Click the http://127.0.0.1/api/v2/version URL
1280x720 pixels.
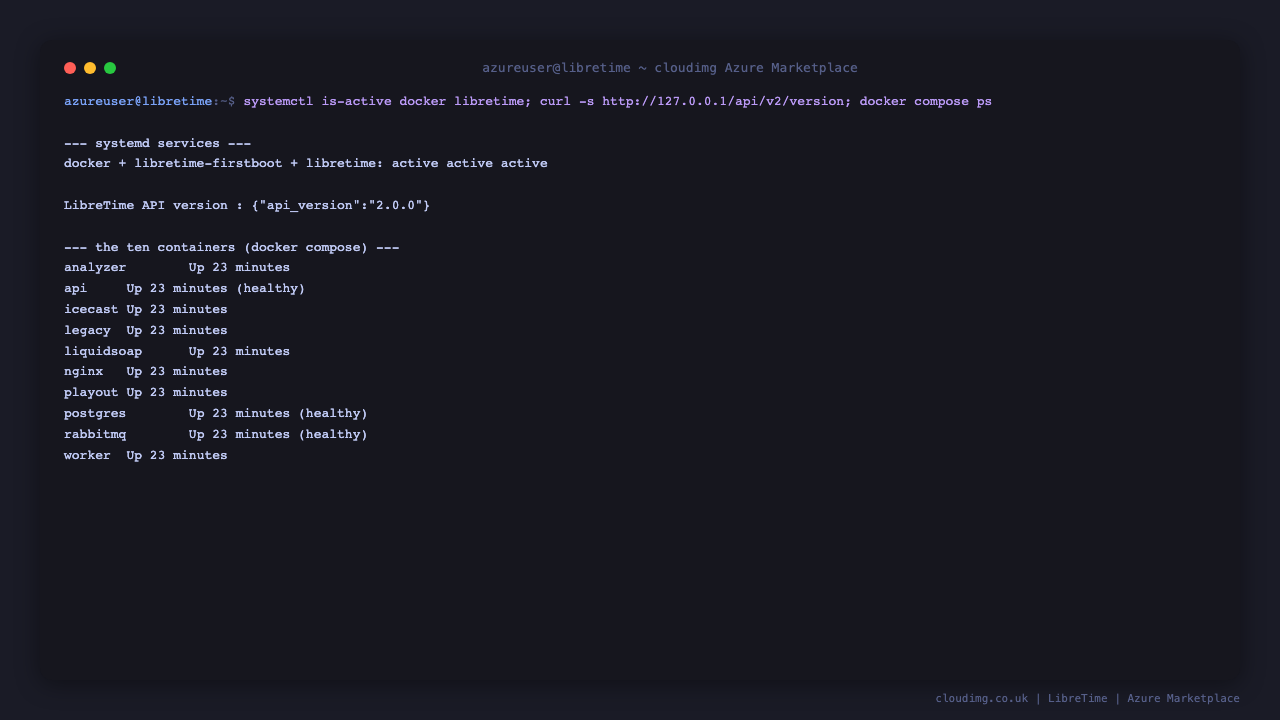coord(723,101)
